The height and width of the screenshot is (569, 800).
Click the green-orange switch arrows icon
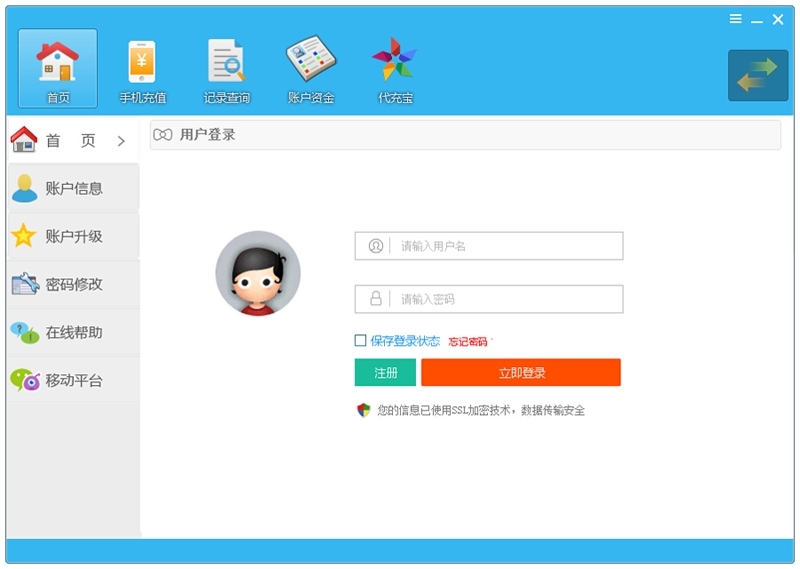click(757, 76)
